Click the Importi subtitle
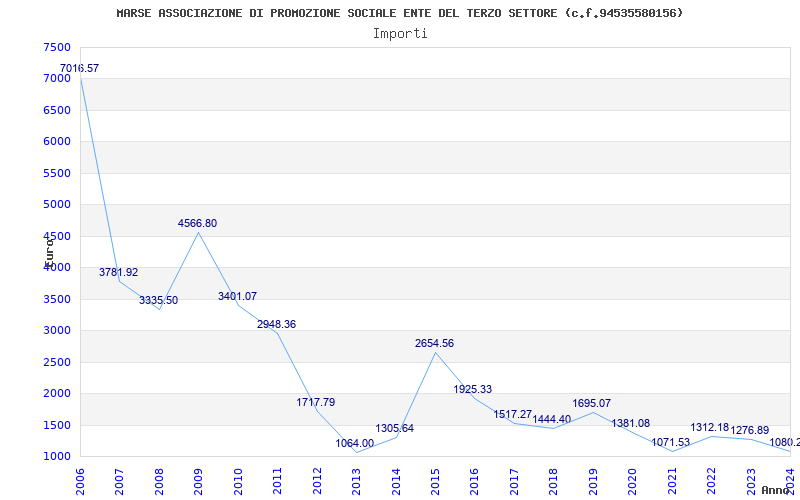The width and height of the screenshot is (800, 500). 400,33
